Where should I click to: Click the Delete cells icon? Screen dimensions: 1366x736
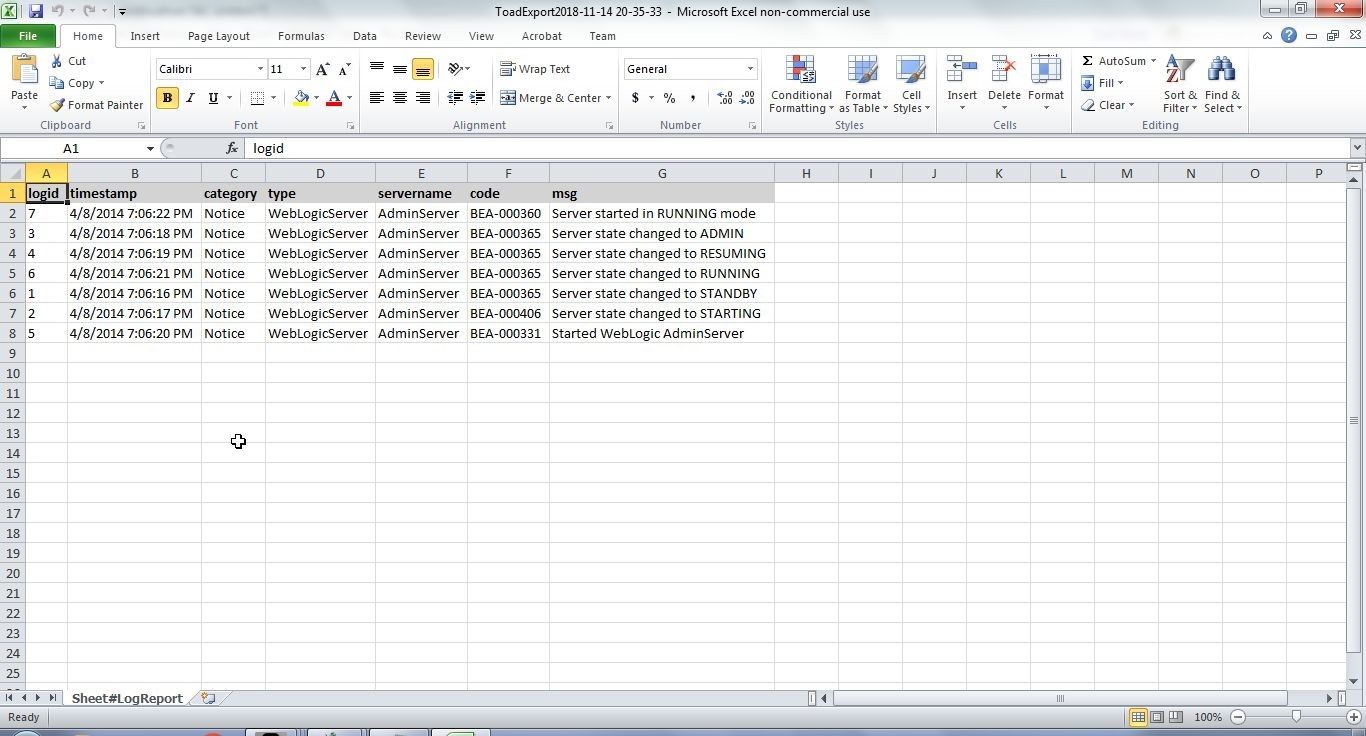(x=1004, y=70)
